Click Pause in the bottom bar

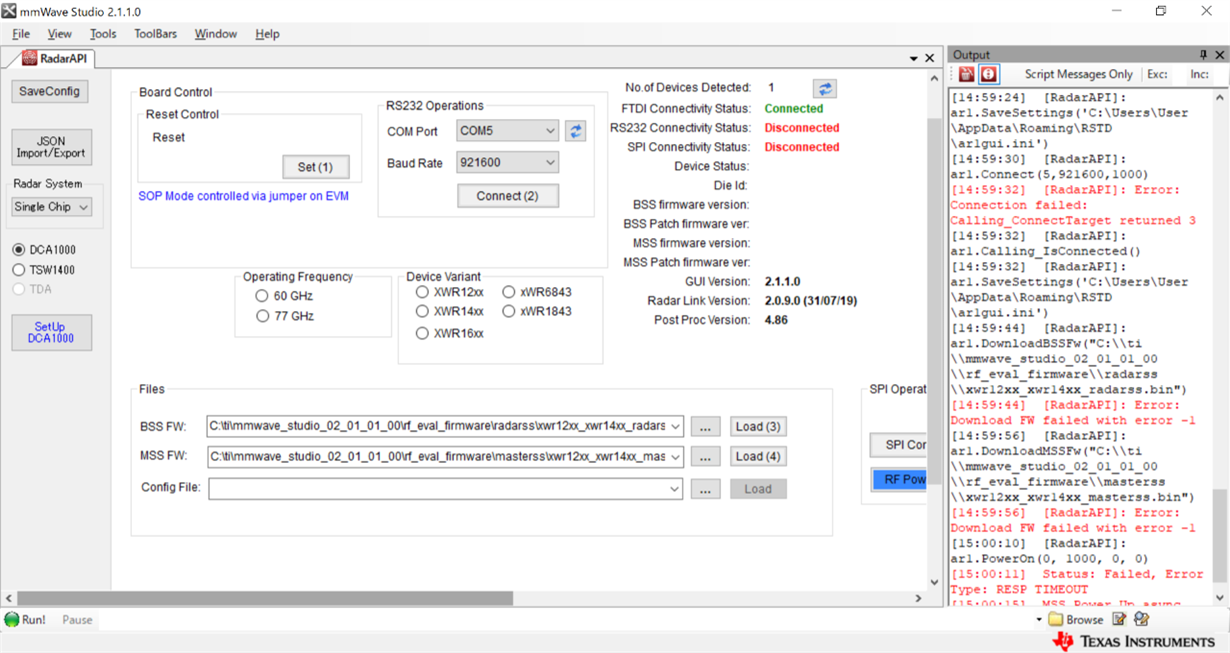(77, 620)
